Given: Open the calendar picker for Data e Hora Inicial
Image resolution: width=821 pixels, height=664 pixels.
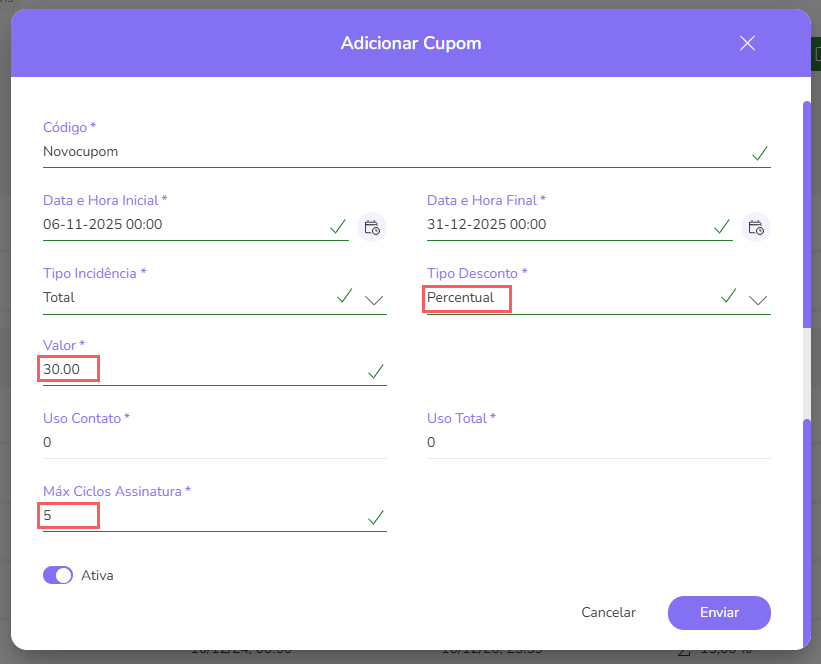Looking at the screenshot, I should [x=371, y=227].
